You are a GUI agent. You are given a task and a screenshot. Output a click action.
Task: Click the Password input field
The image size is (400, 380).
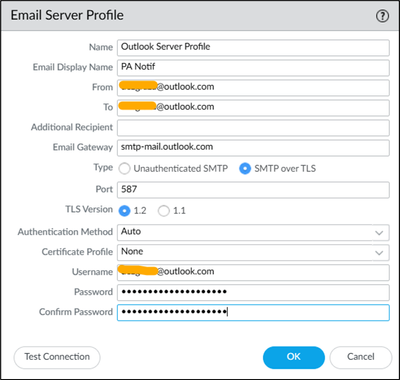253,292
